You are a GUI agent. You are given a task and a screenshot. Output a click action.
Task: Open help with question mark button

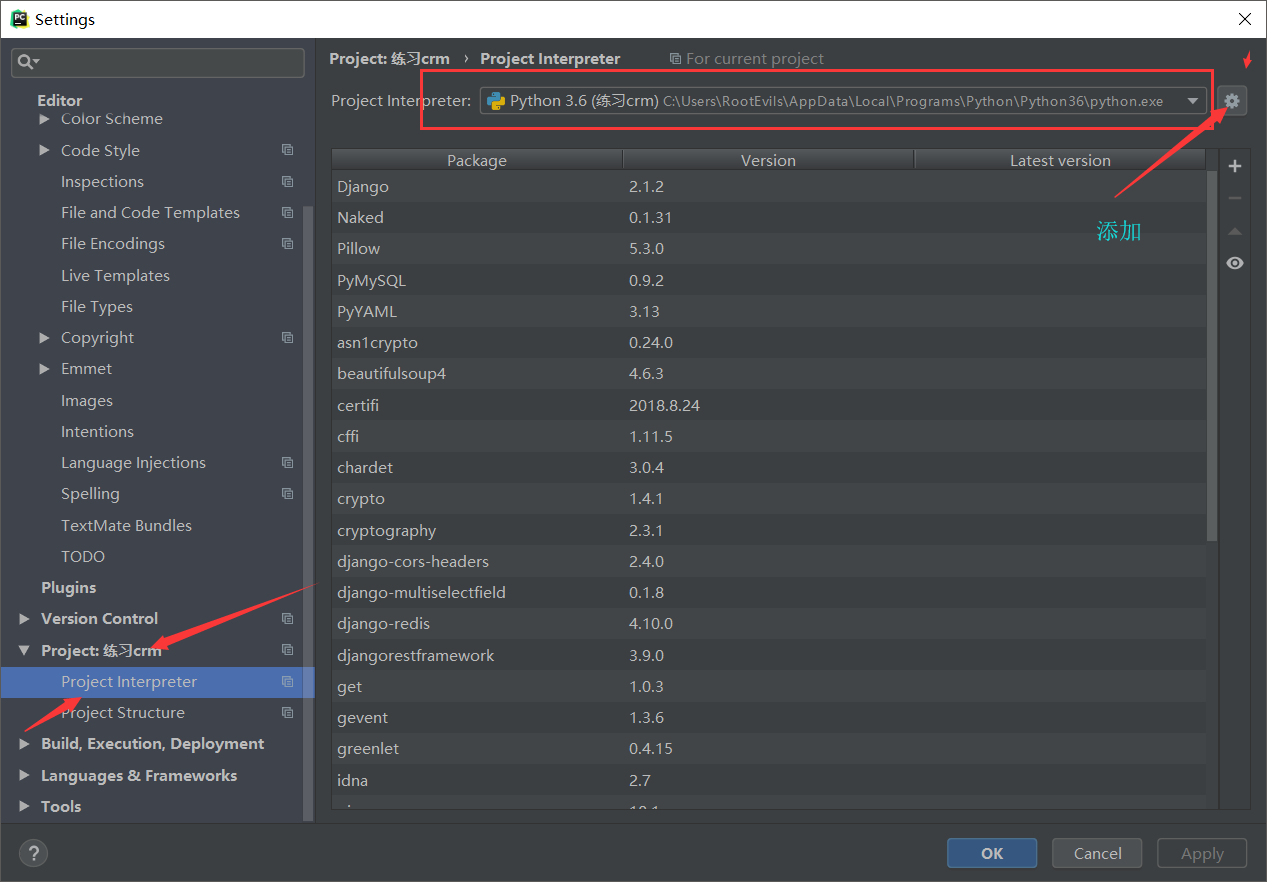pyautogui.click(x=33, y=853)
